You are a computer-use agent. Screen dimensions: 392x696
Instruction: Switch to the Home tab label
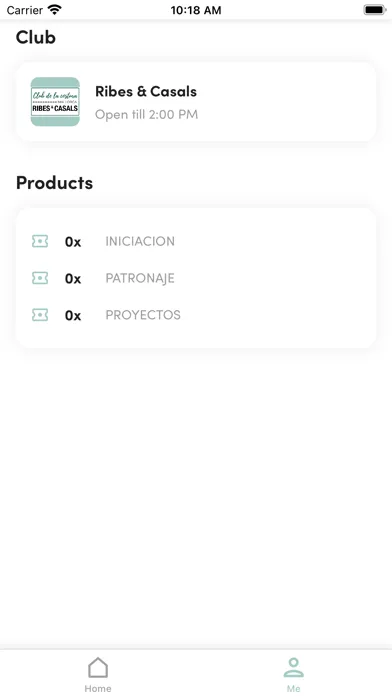pyautogui.click(x=98, y=688)
